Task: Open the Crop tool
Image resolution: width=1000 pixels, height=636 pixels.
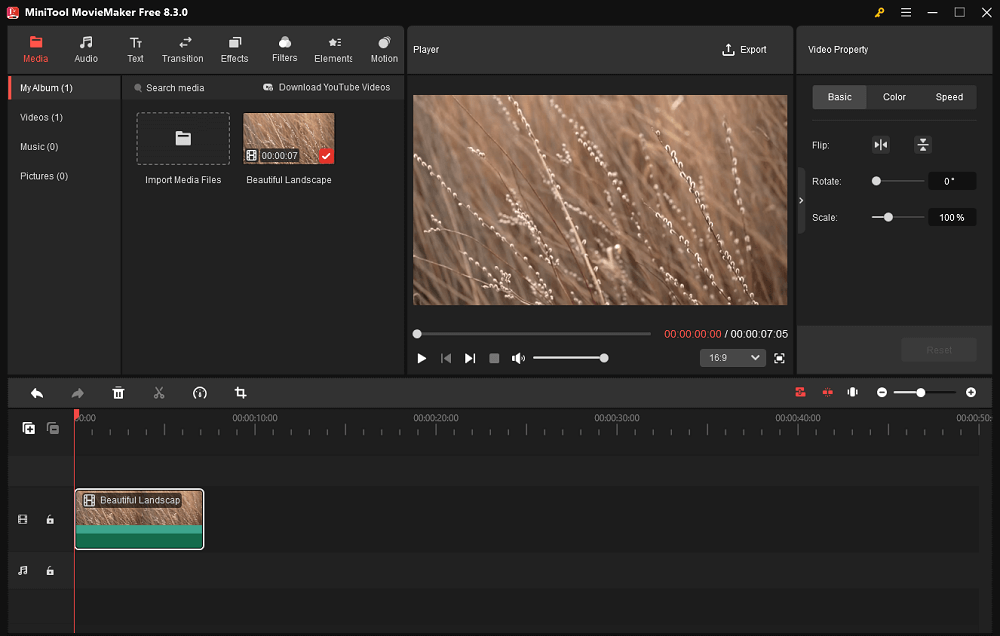Action: click(x=240, y=393)
